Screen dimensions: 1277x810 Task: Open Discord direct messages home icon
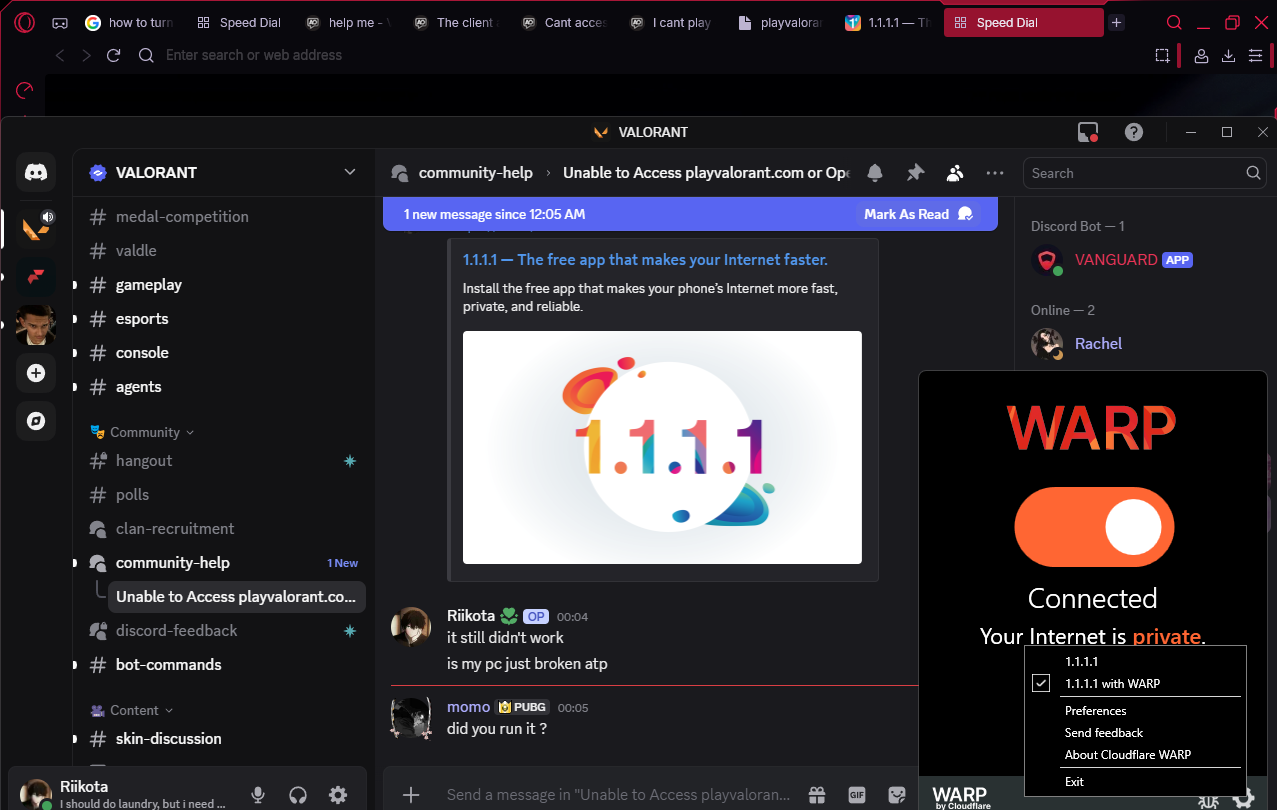[36, 172]
